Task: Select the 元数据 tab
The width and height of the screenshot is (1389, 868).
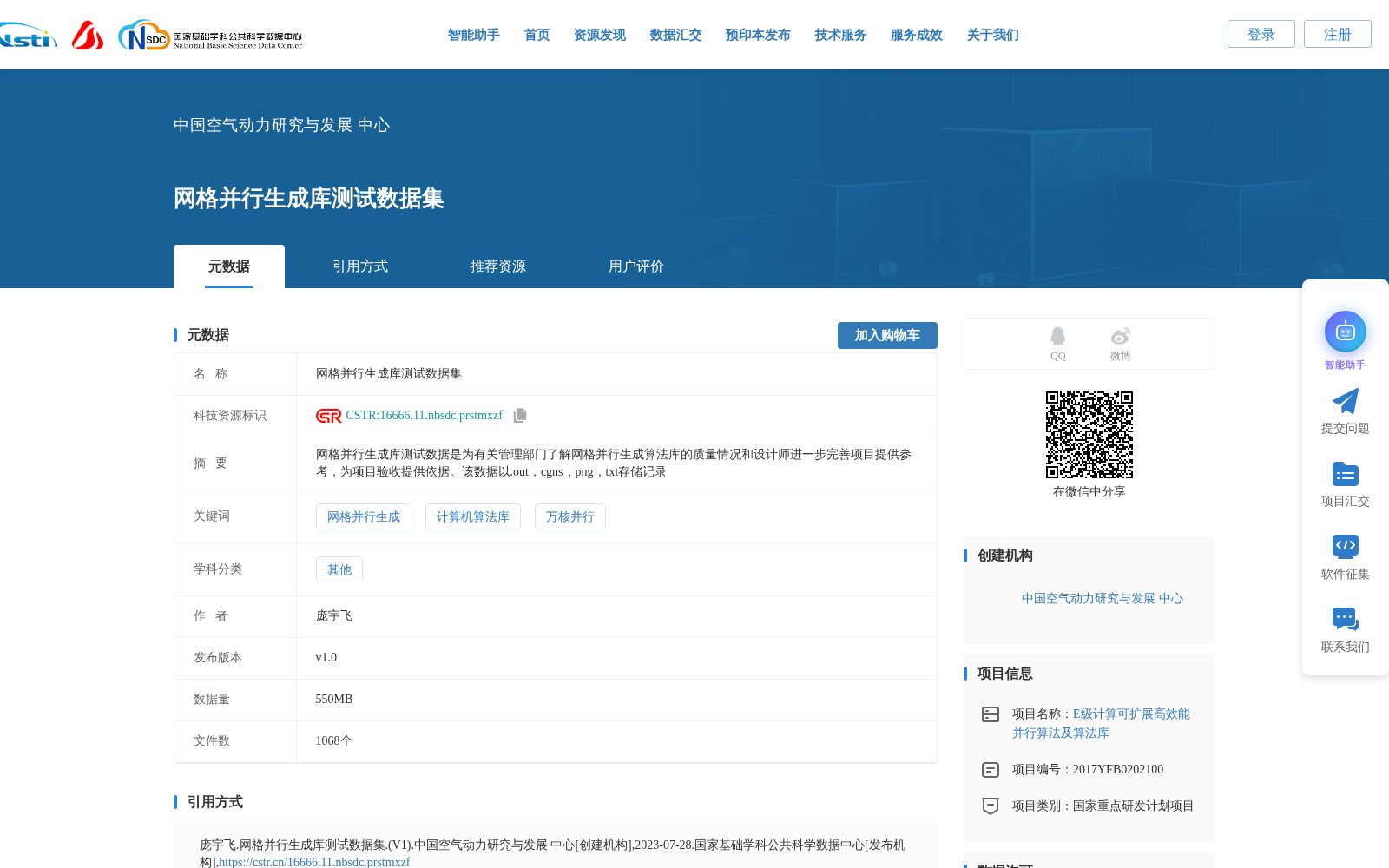Action: (229, 266)
